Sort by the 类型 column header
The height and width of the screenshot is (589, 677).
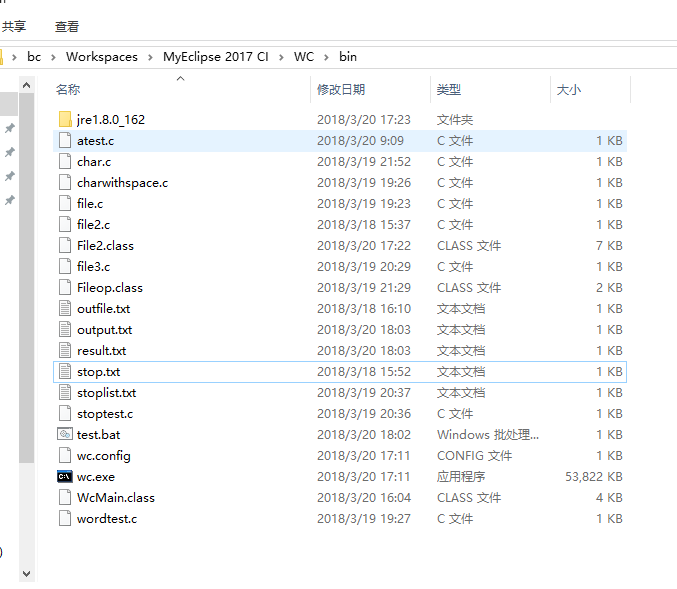pyautogui.click(x=449, y=90)
